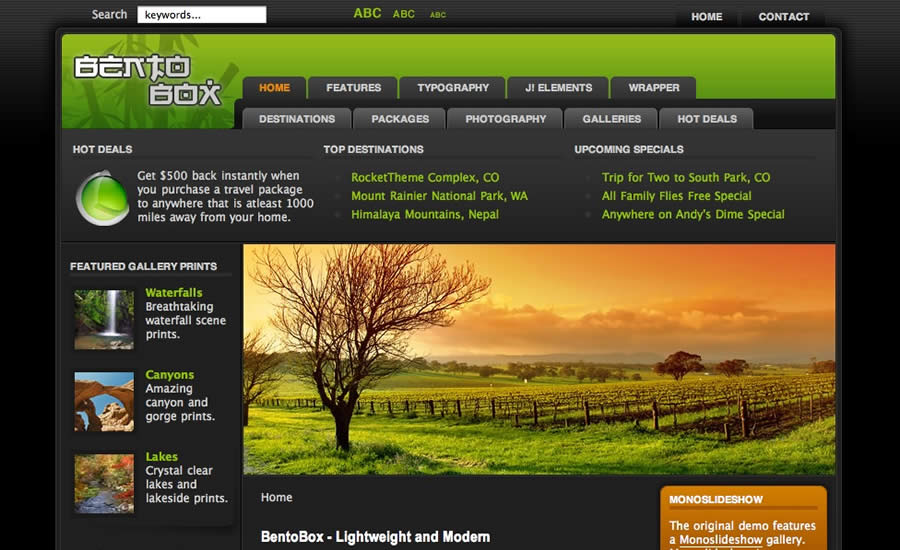Click the Search label text
Image resolution: width=900 pixels, height=550 pixels.
(109, 14)
